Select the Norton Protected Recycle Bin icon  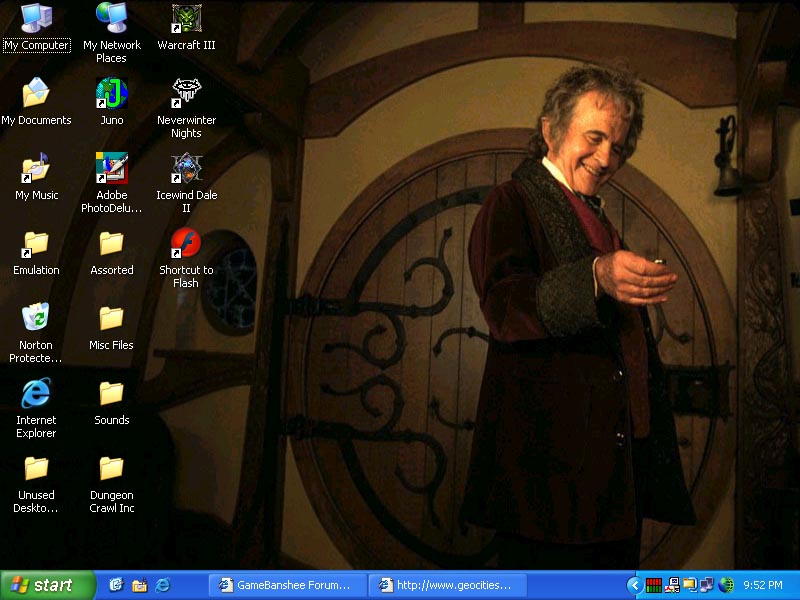[36, 333]
